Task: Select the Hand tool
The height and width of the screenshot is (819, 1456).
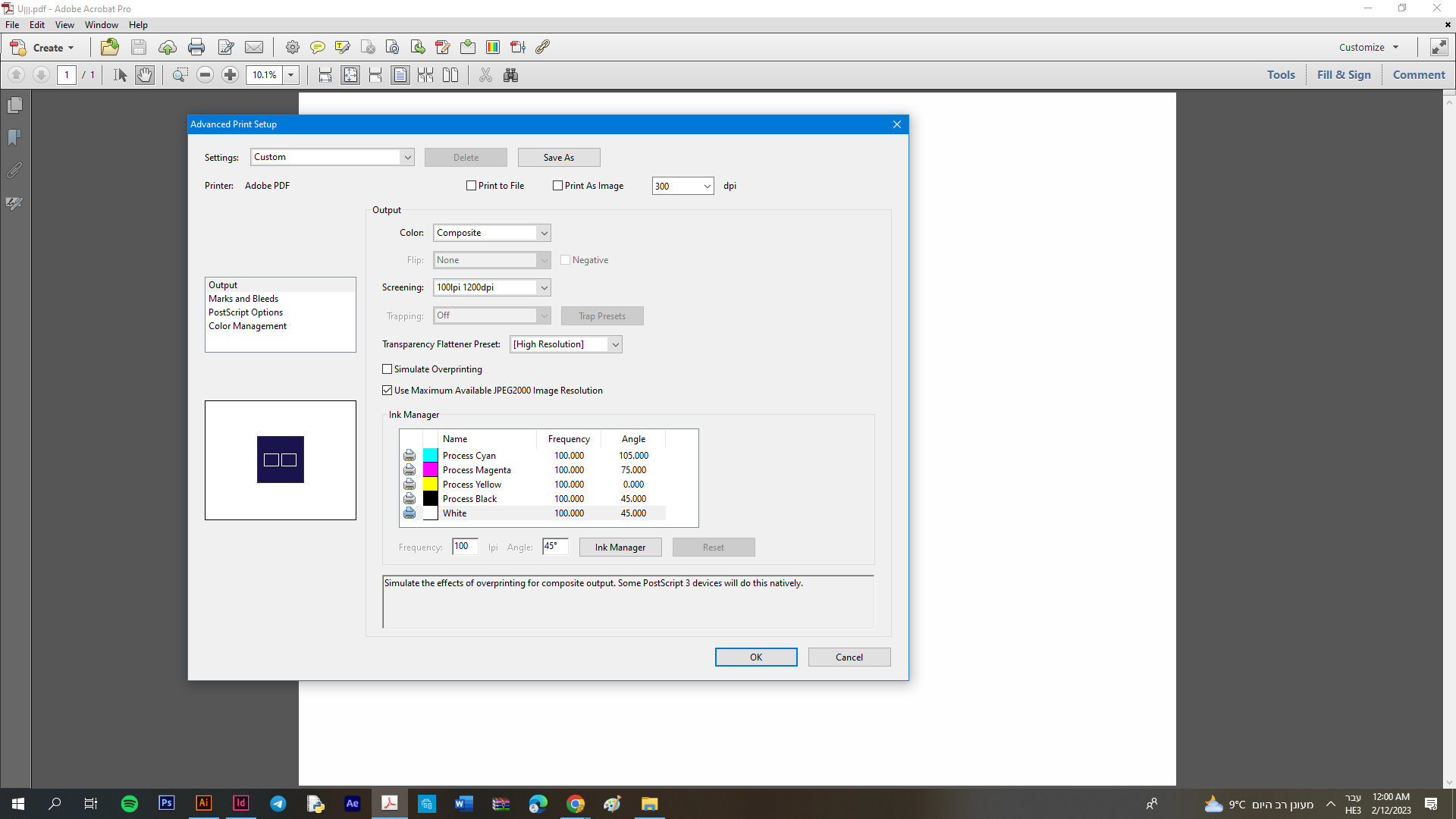Action: pos(144,75)
